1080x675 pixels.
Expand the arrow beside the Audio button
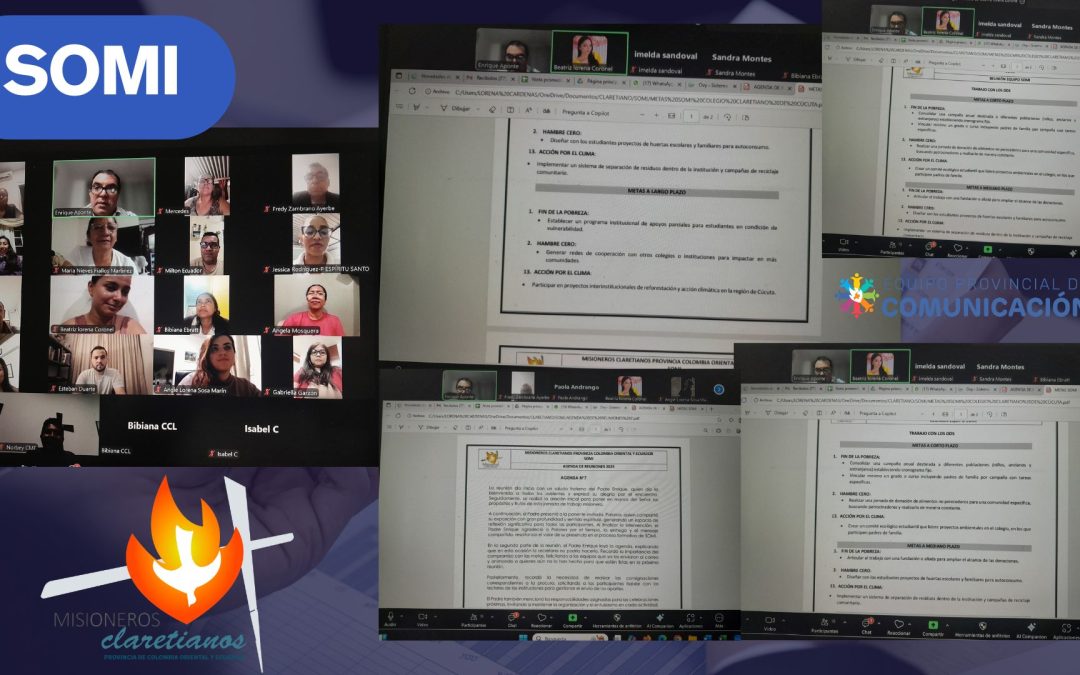[x=403, y=617]
